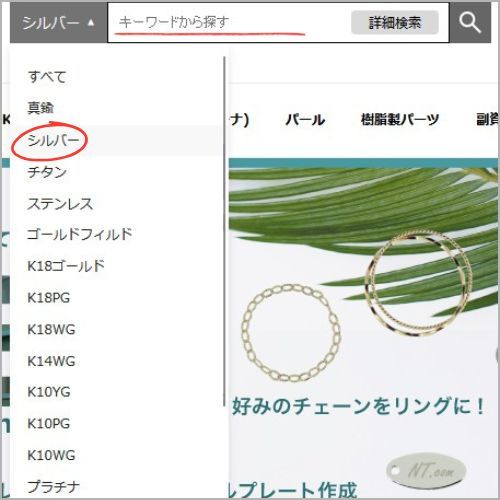
Task: Click the magnifying glass search icon
Action: pos(470,23)
